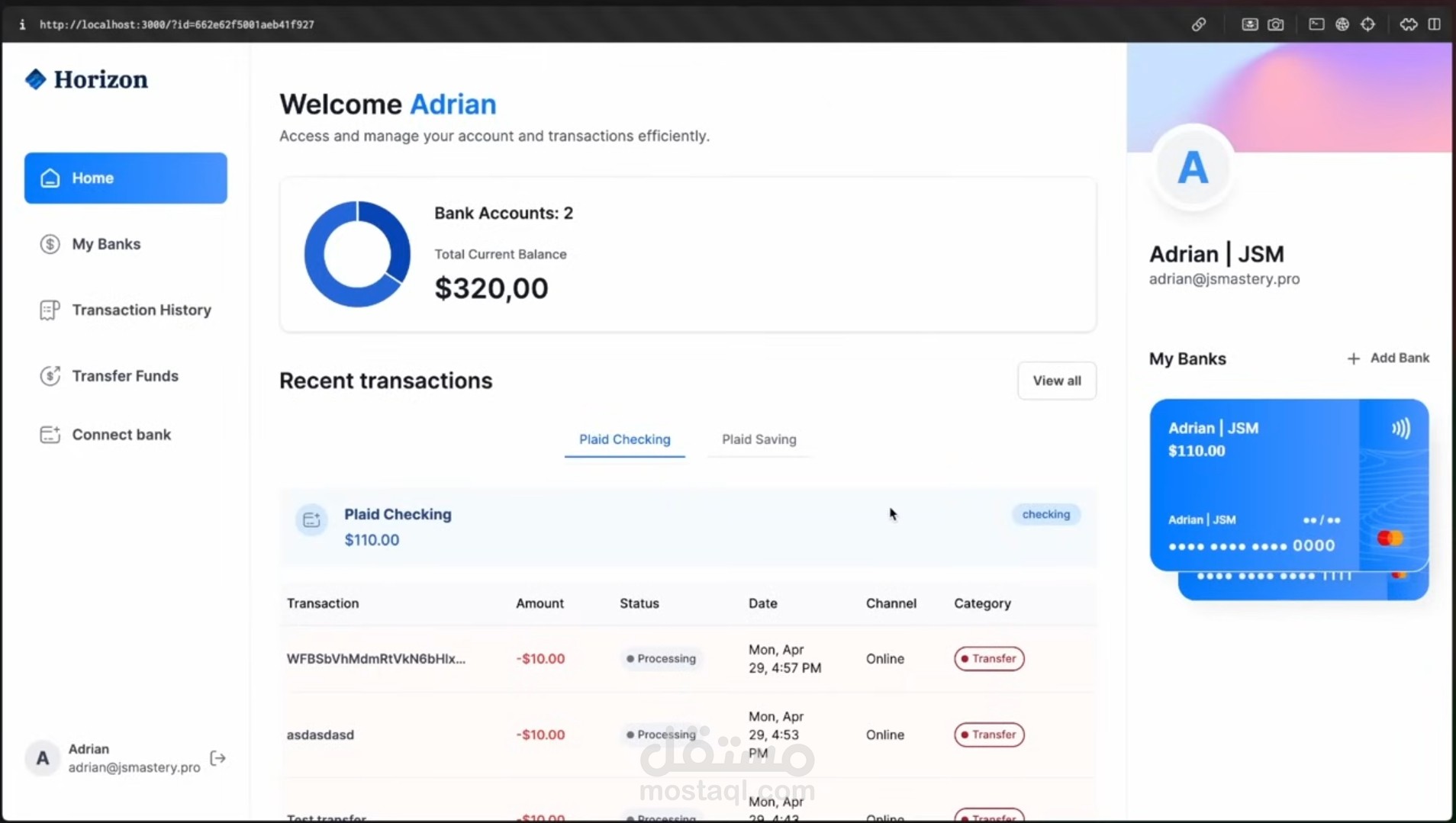Switch to the Plaid Saving tab
This screenshot has width=1456, height=823.
[x=759, y=440]
